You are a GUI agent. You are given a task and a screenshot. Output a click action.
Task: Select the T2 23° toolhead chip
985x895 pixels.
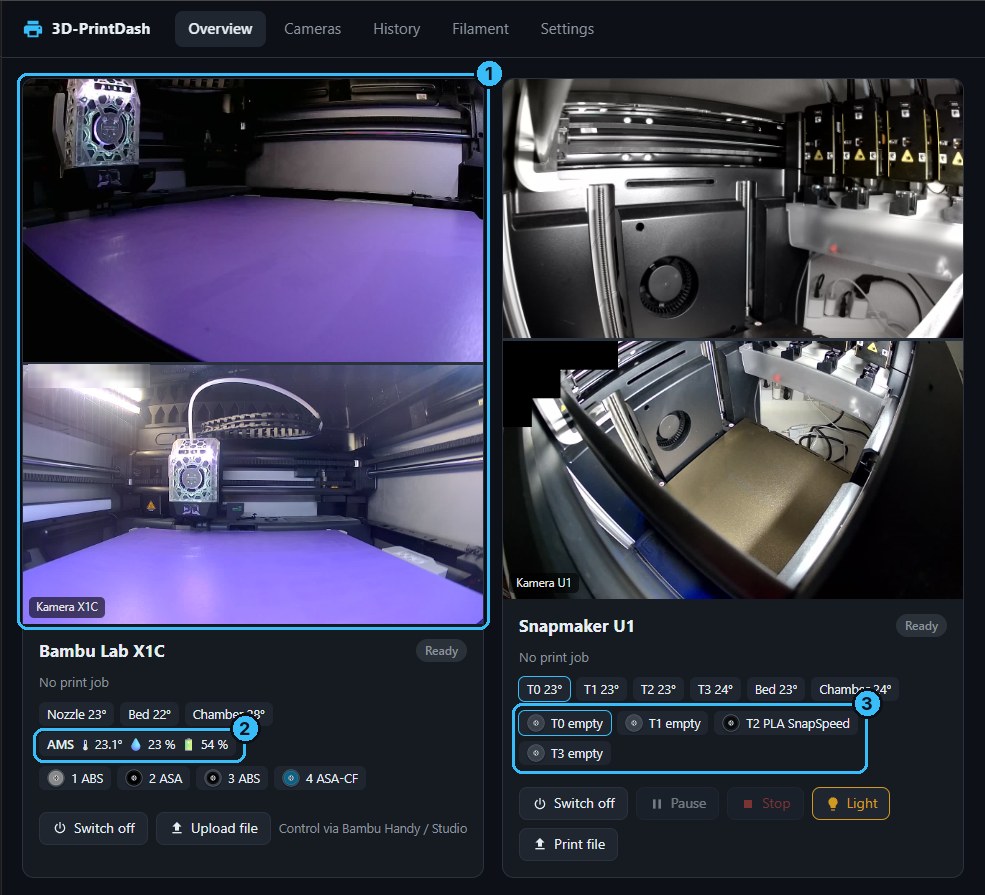click(x=658, y=689)
